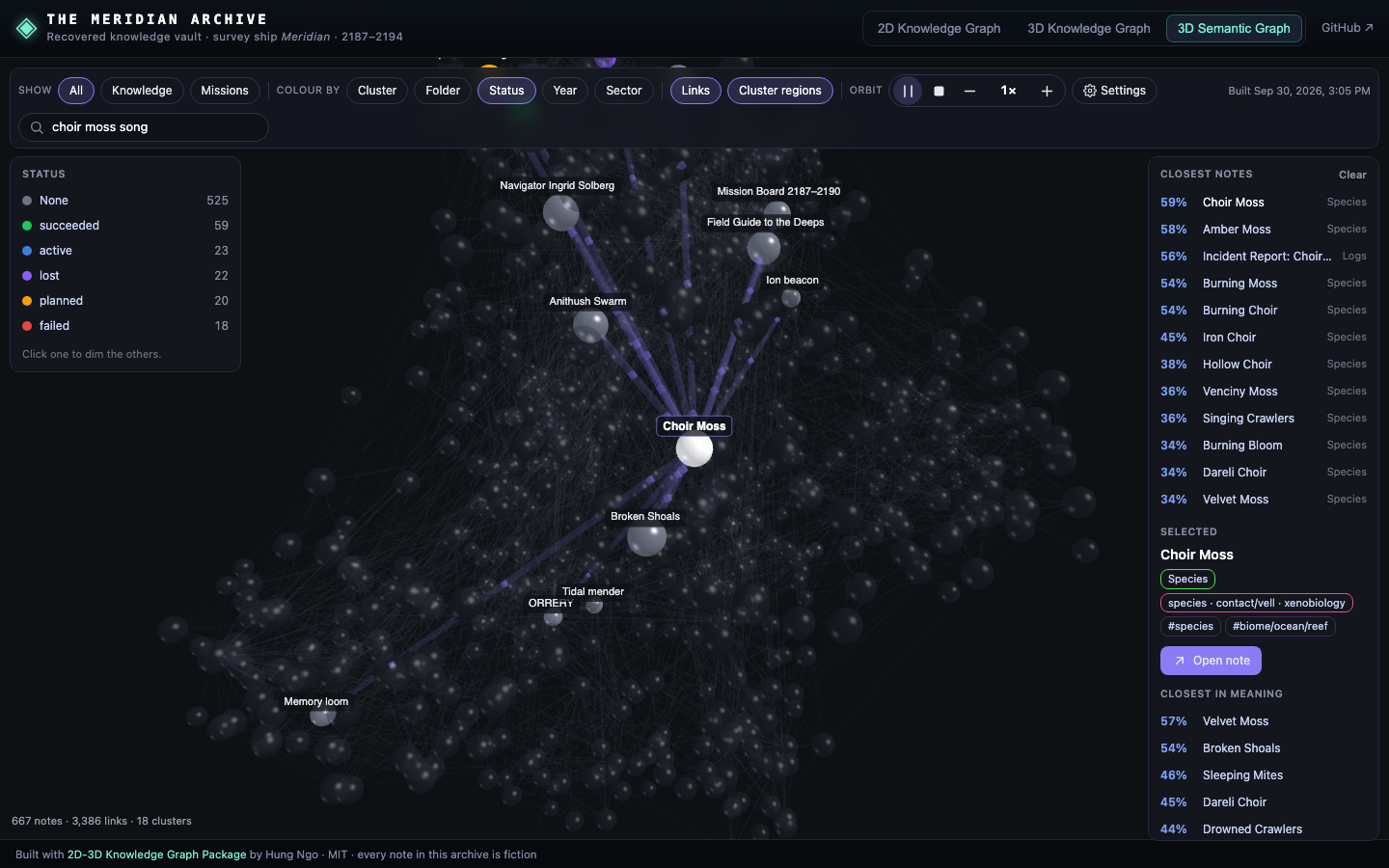Viewport: 1389px width, 868px height.
Task: Select the Broken Shoals node
Action: [x=646, y=537]
